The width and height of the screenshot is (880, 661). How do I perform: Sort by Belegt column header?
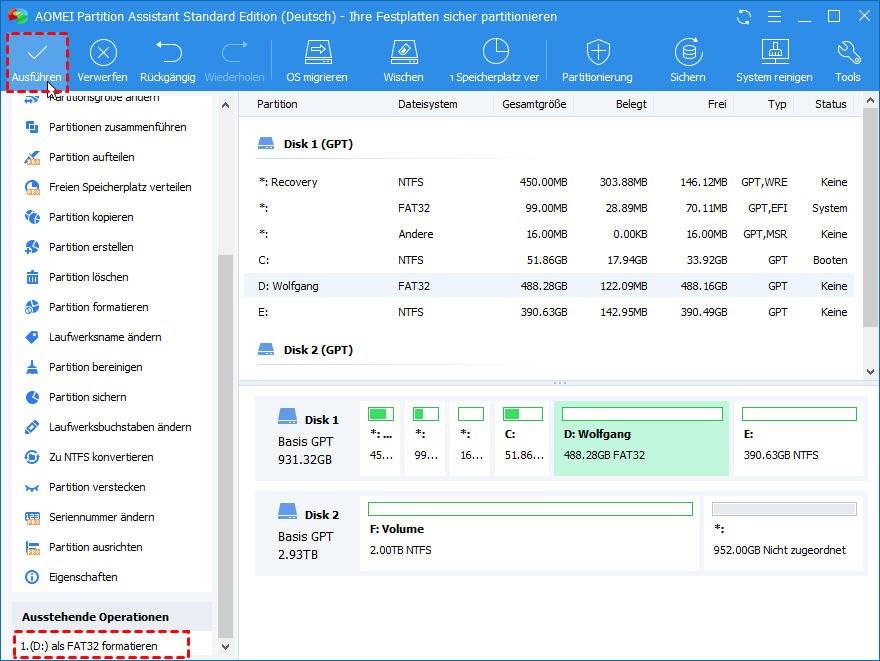click(x=631, y=104)
